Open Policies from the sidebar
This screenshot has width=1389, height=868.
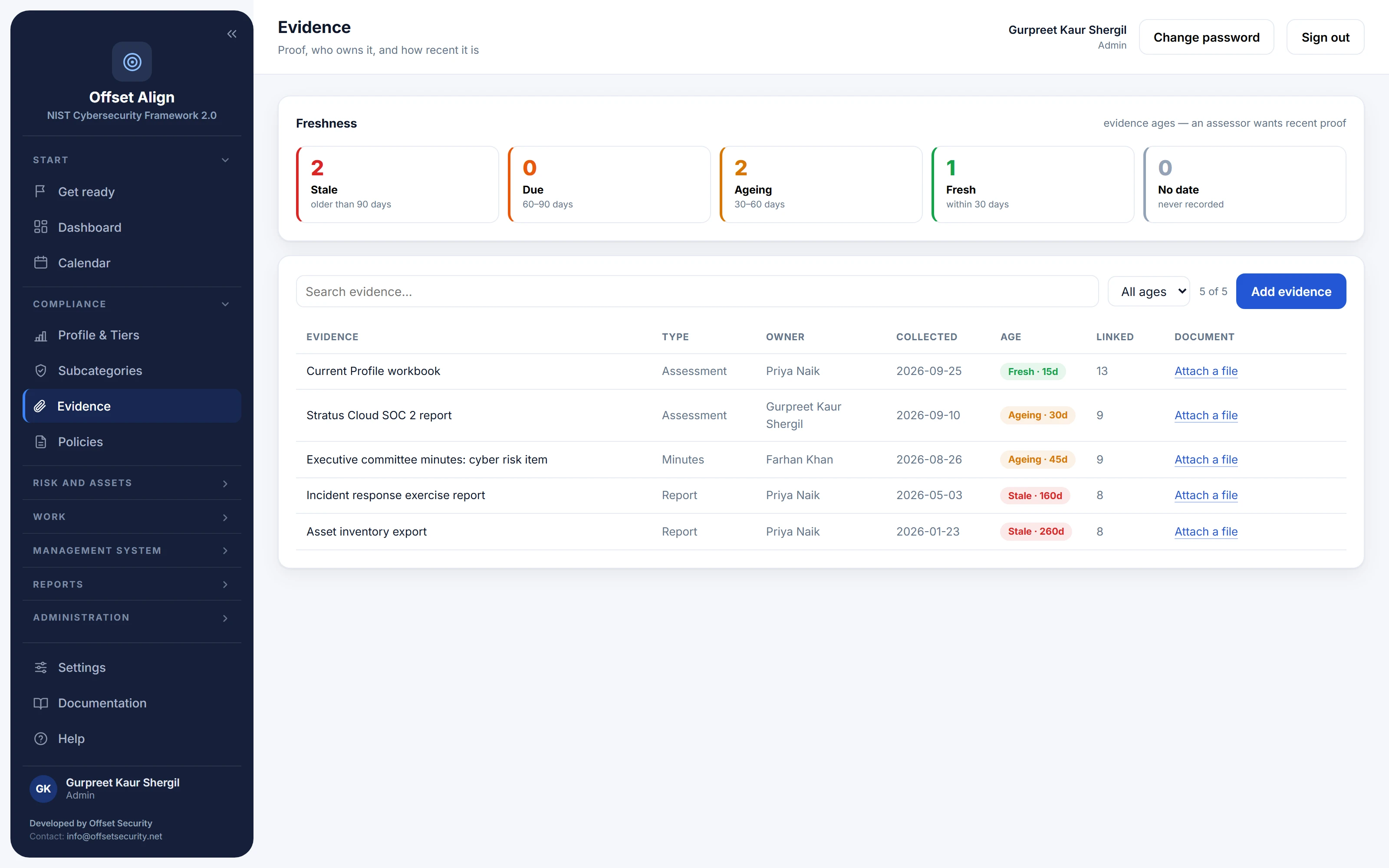(132, 442)
